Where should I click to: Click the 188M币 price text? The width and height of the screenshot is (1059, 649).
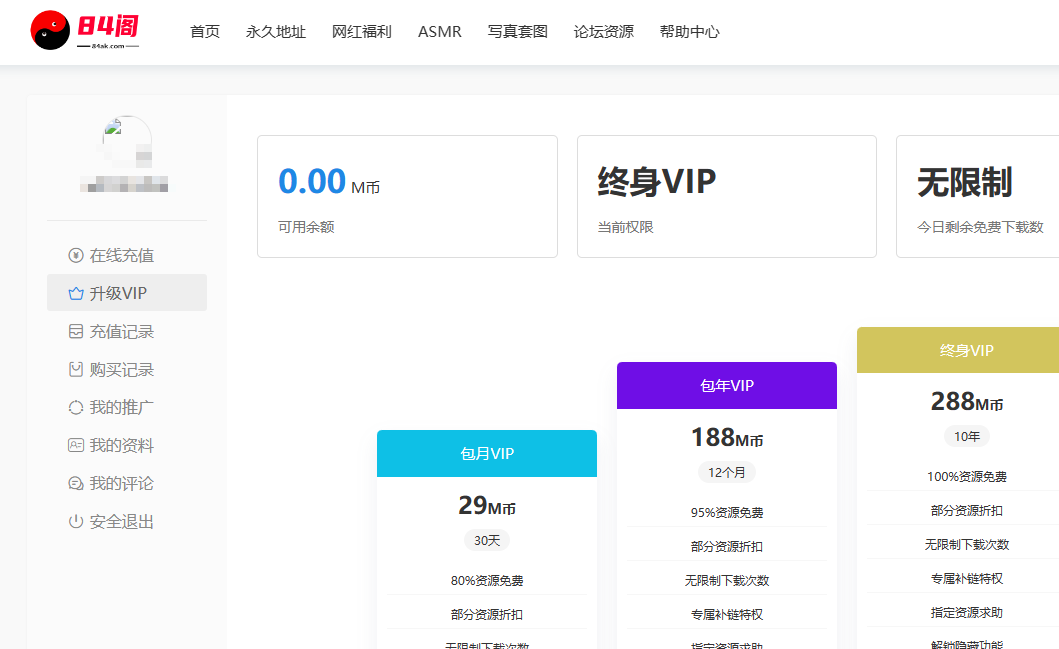click(727, 438)
